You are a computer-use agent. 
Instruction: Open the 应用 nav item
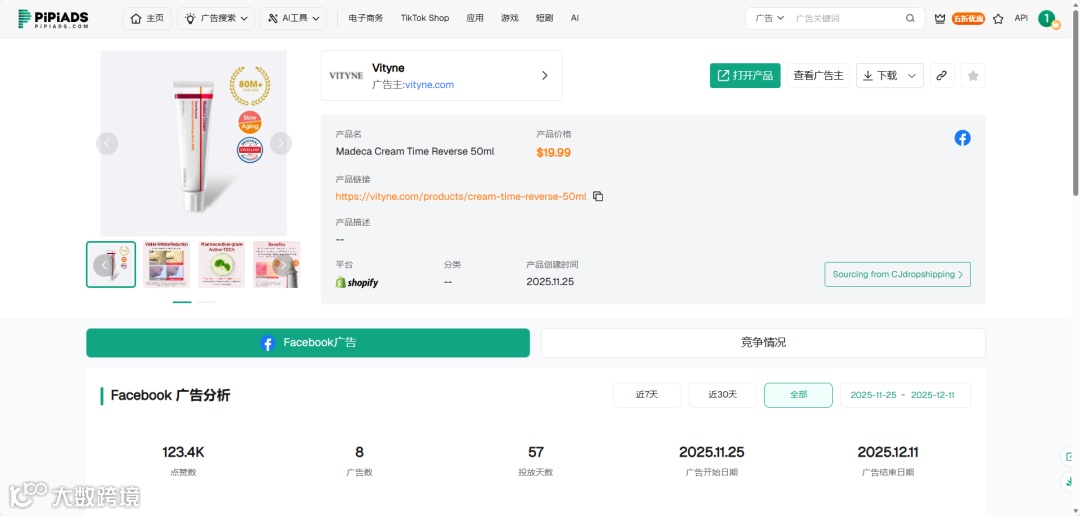475,19
